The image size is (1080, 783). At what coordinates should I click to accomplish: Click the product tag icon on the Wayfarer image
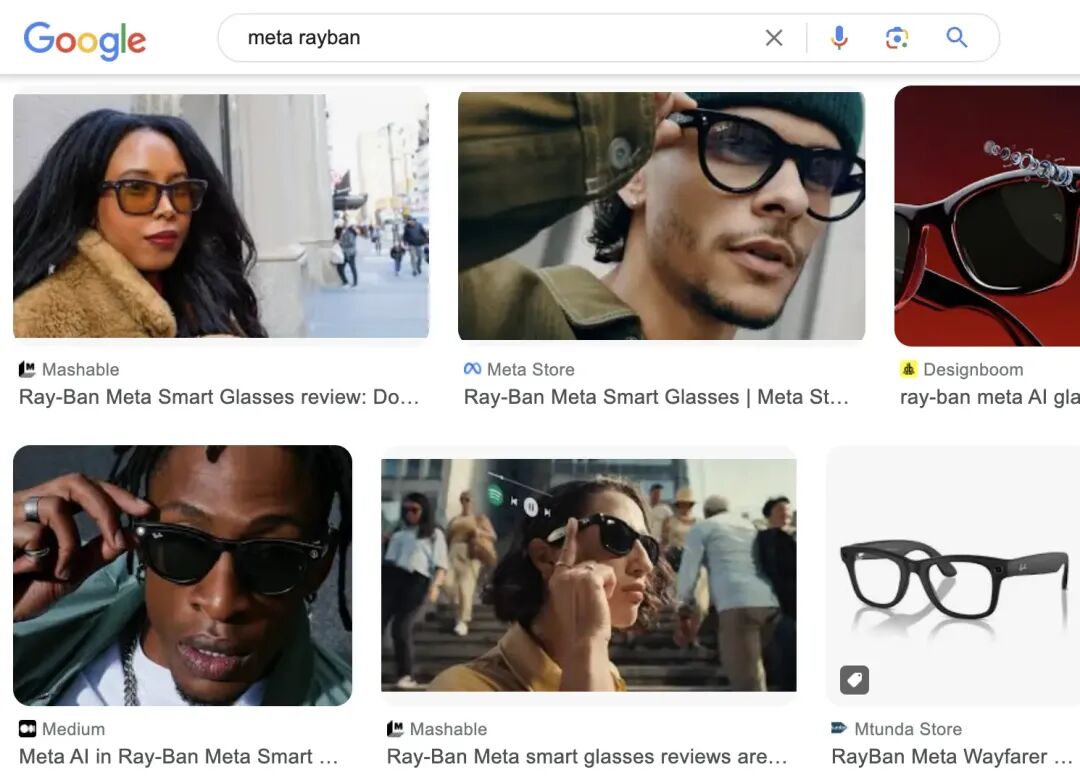(x=854, y=680)
